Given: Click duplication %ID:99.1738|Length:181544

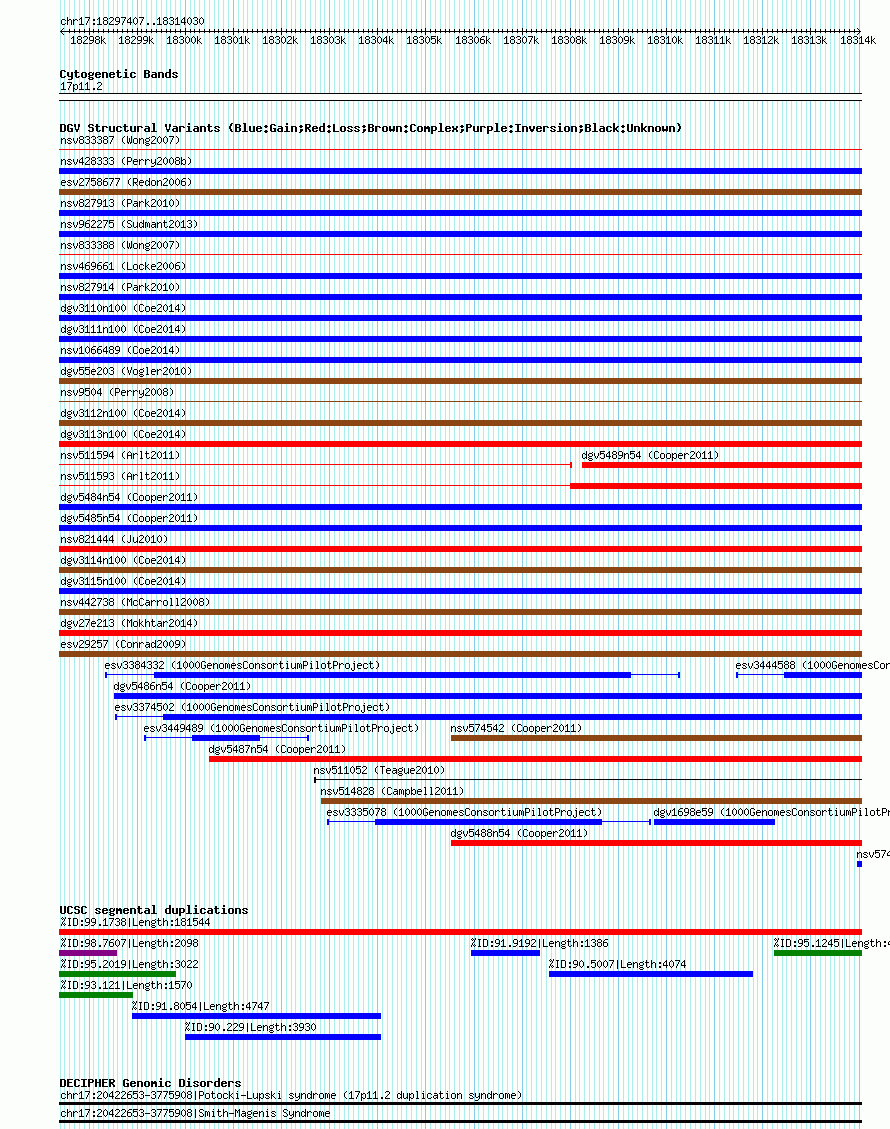Looking at the screenshot, I should (135, 922).
